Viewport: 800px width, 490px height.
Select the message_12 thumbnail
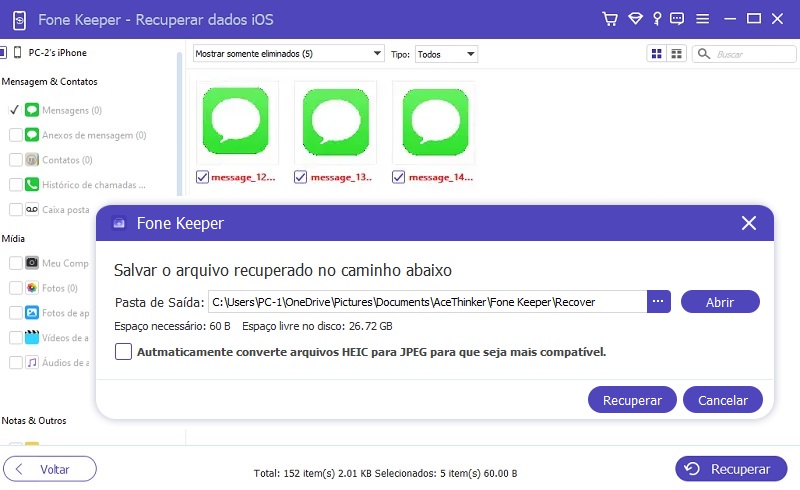tap(236, 121)
